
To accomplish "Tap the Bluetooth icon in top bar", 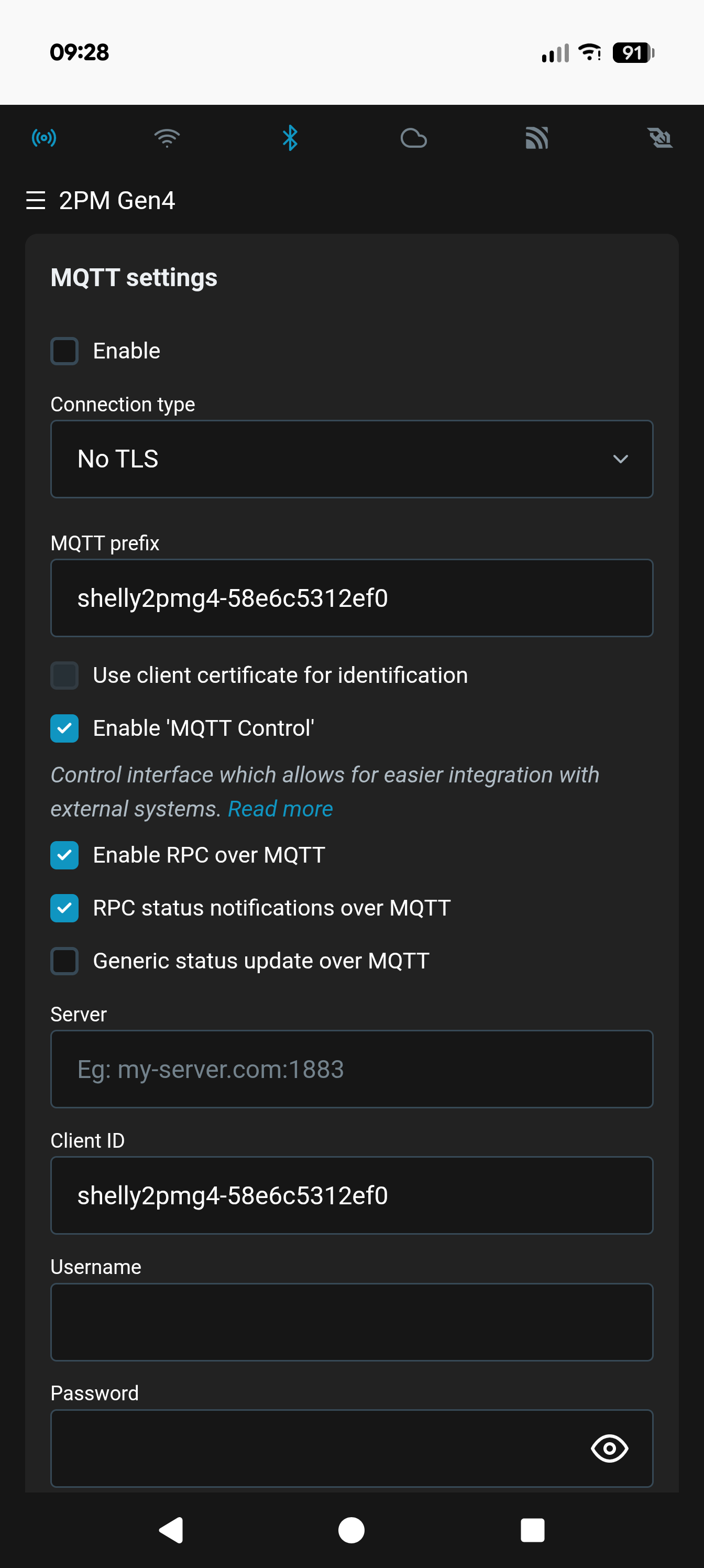I will [x=290, y=138].
